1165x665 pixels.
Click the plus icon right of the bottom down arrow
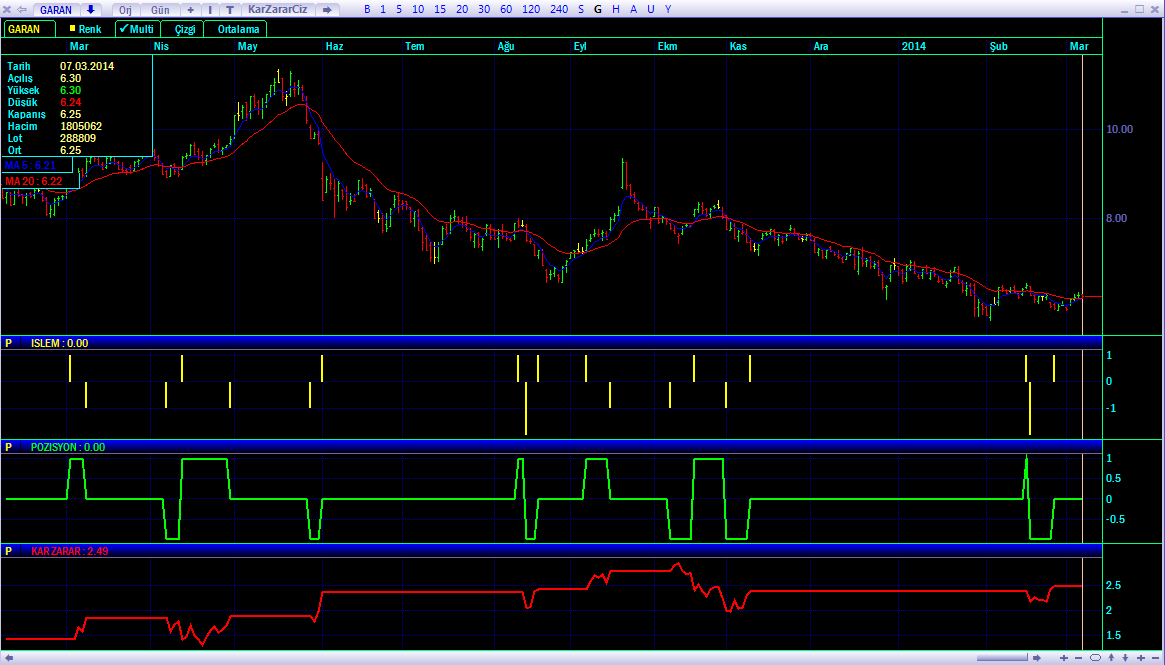click(1141, 658)
